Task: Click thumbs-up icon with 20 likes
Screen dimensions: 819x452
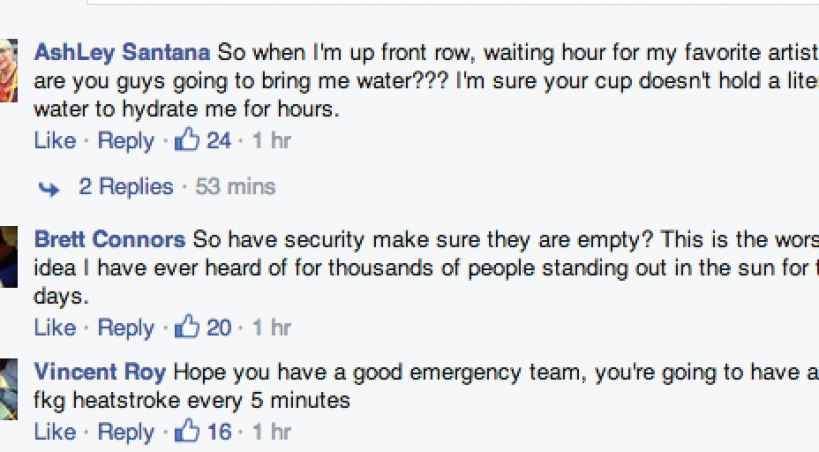Action: point(187,327)
